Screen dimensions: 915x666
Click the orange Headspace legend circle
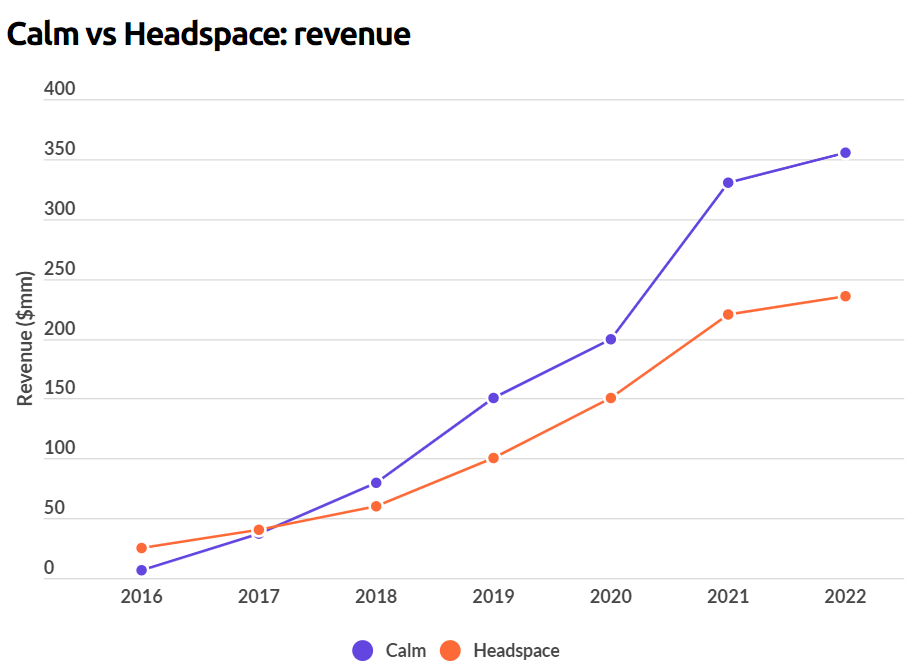pyautogui.click(x=450, y=650)
